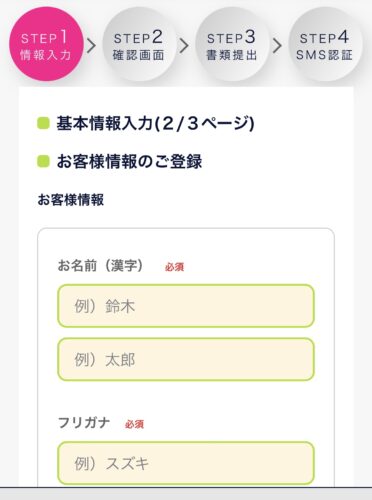Select the pink STEP1 情報入力 circle

pyautogui.click(x=46, y=44)
